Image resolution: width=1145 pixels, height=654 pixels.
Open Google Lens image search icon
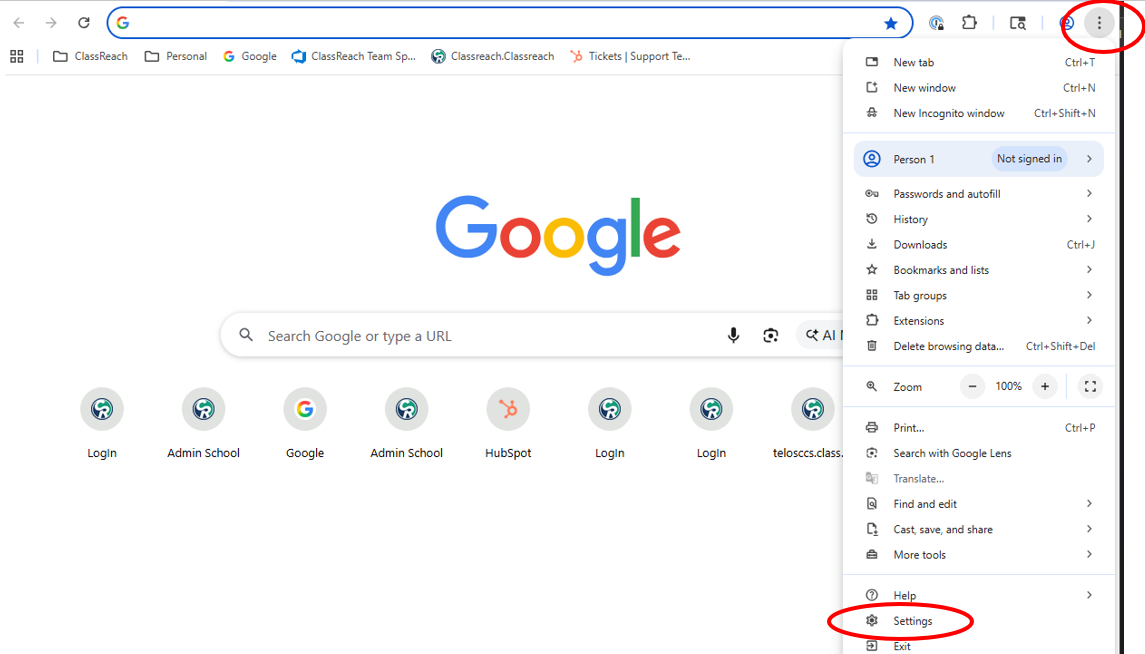coord(770,335)
